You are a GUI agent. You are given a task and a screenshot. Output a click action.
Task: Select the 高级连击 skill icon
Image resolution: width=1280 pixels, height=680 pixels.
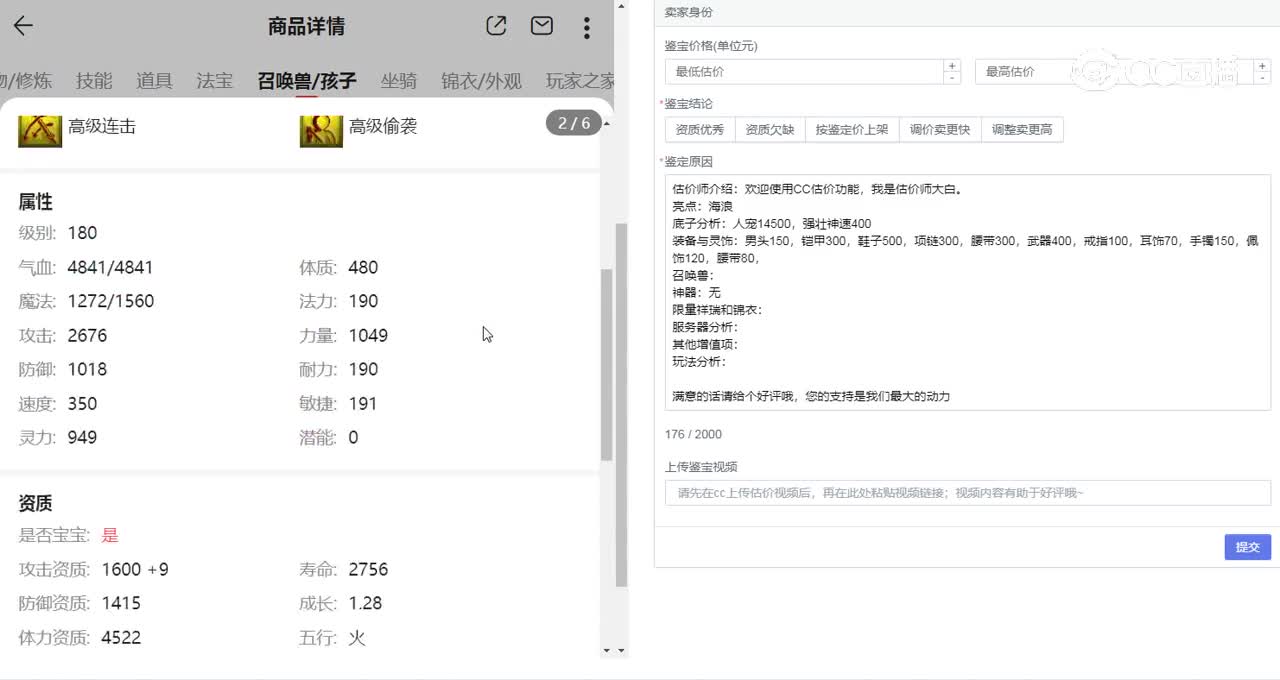[x=39, y=128]
